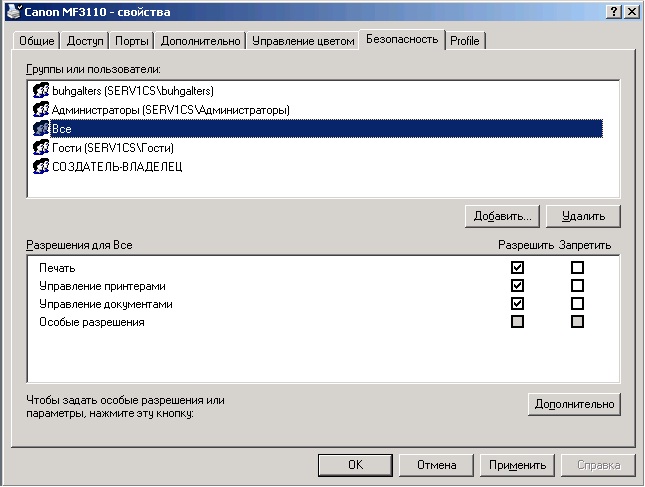Click the Администраторы group icon

point(41,109)
